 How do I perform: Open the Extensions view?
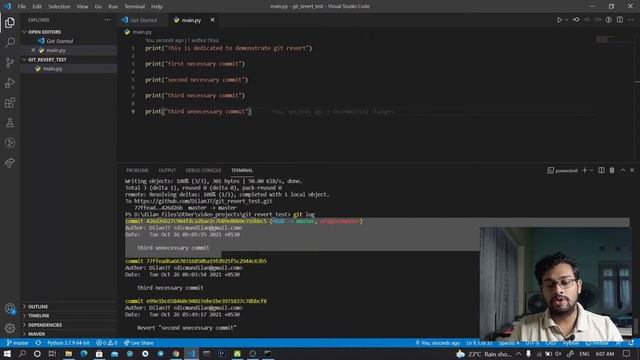tap(10, 102)
